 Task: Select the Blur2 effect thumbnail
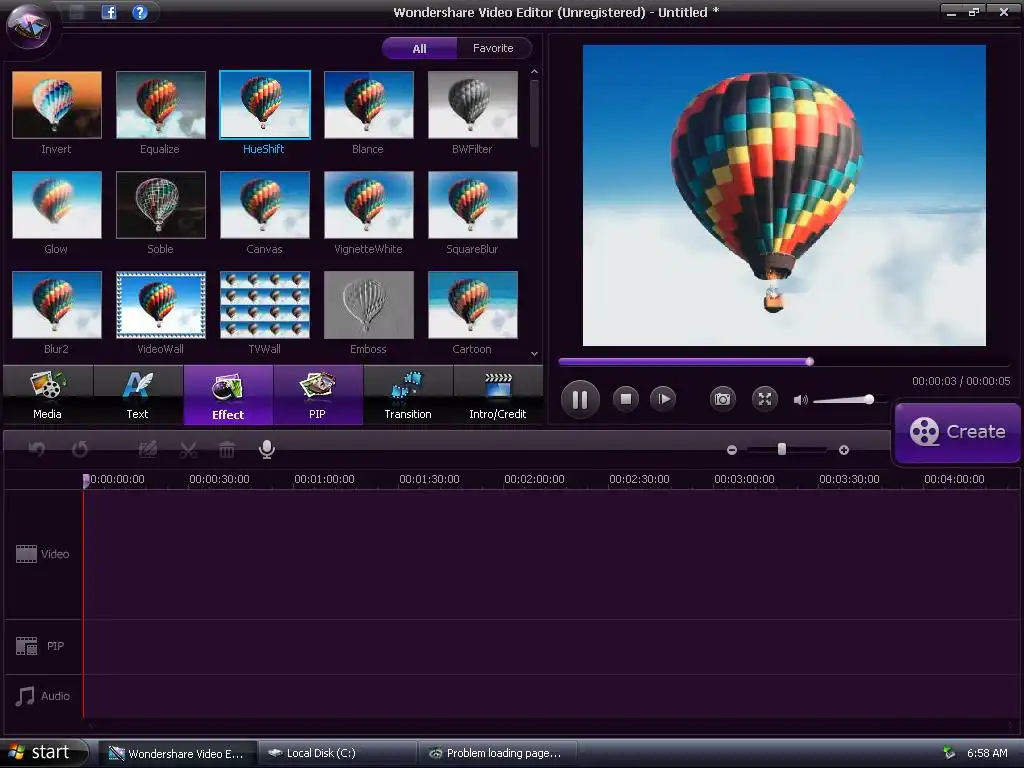[57, 305]
